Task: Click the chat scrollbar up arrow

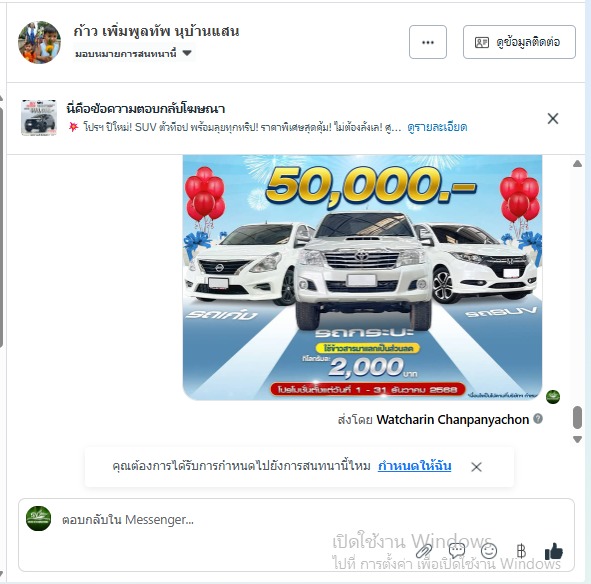Action: tap(577, 164)
